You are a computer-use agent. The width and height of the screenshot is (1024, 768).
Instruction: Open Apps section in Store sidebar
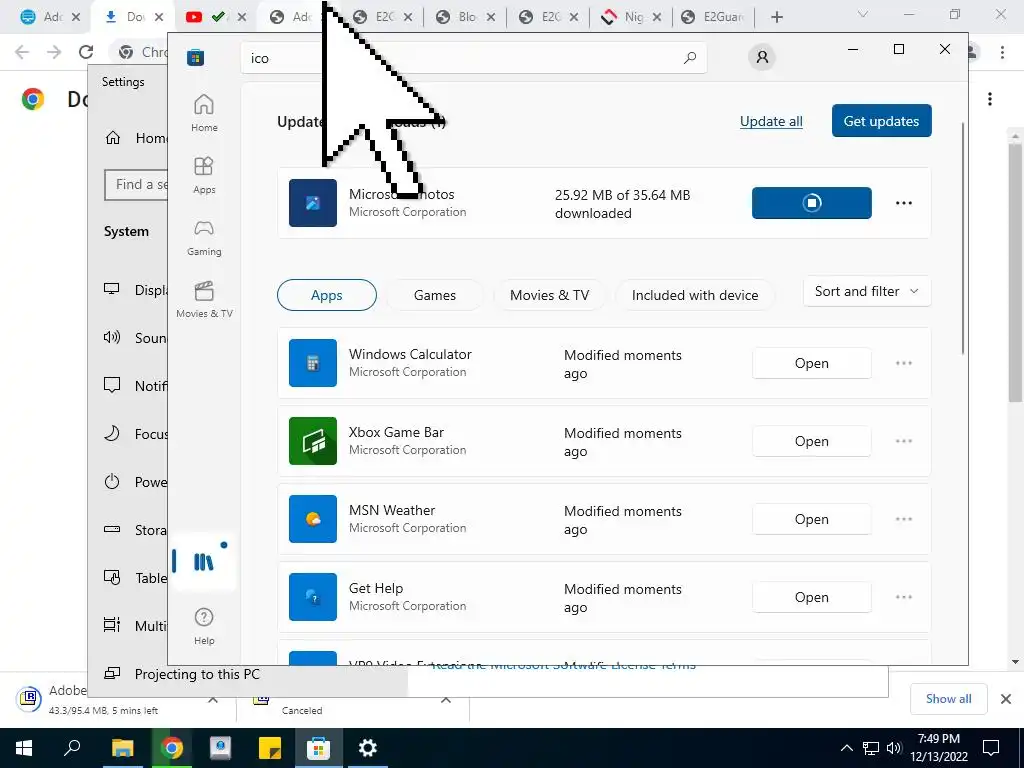pyautogui.click(x=204, y=175)
